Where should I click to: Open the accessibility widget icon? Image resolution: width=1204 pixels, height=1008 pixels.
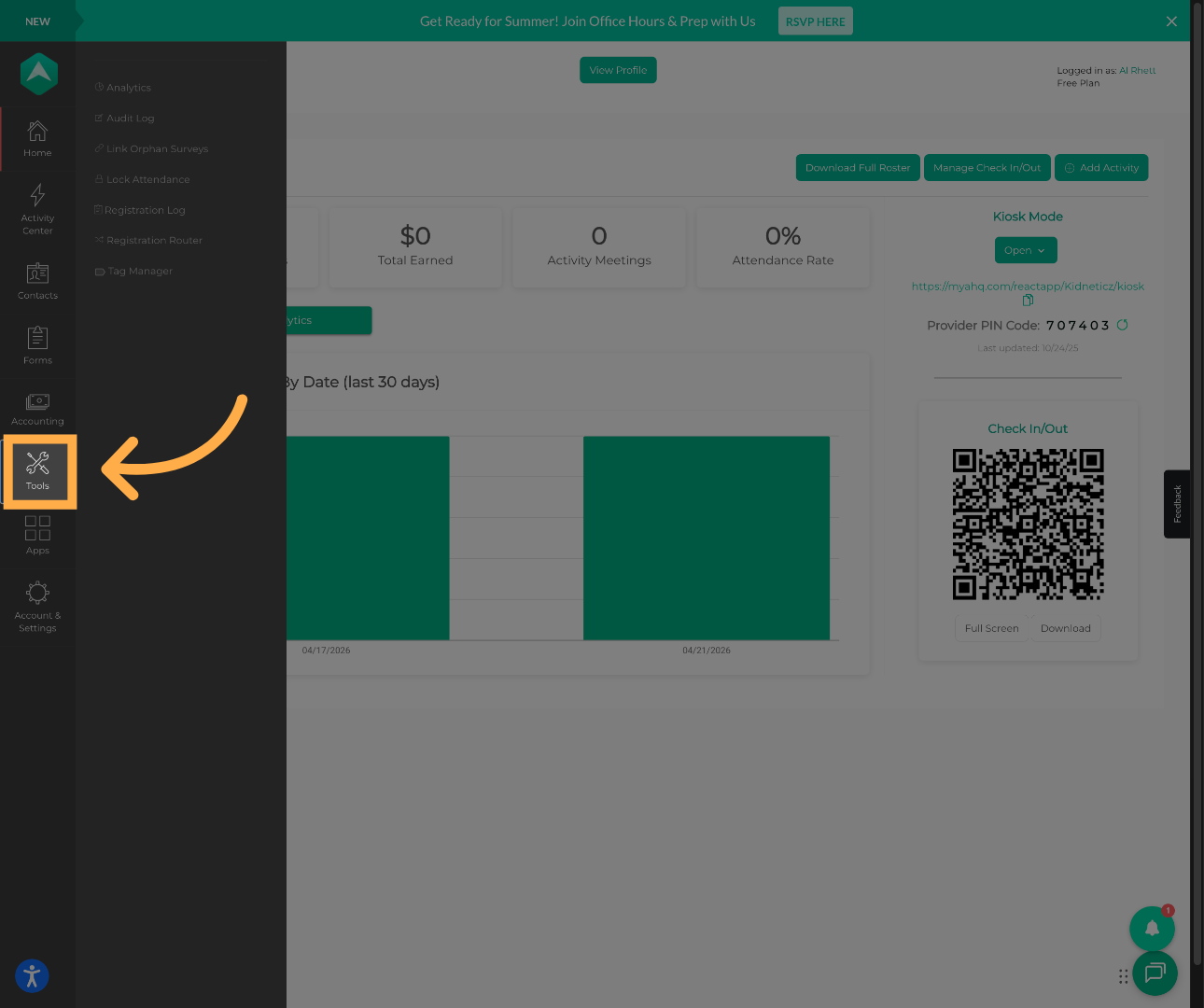coord(32,976)
